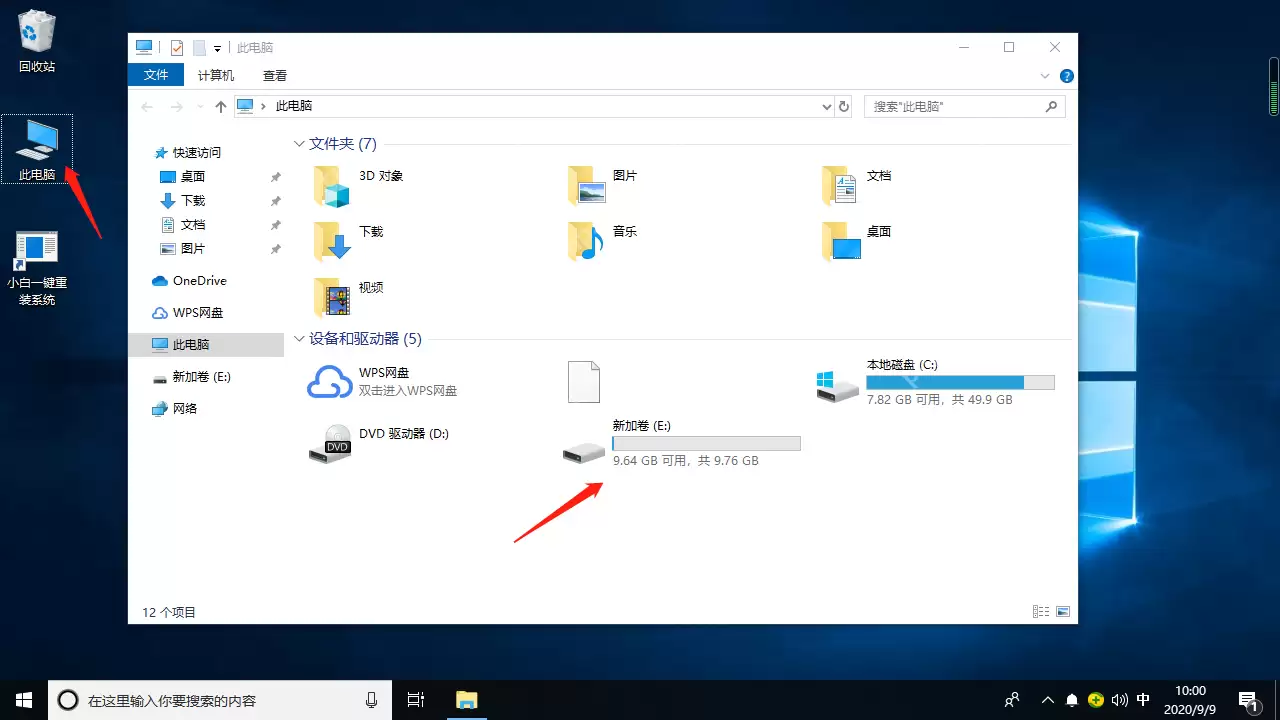Unpin 图片 from 快速访问
The width and height of the screenshot is (1280, 720).
pyautogui.click(x=275, y=248)
